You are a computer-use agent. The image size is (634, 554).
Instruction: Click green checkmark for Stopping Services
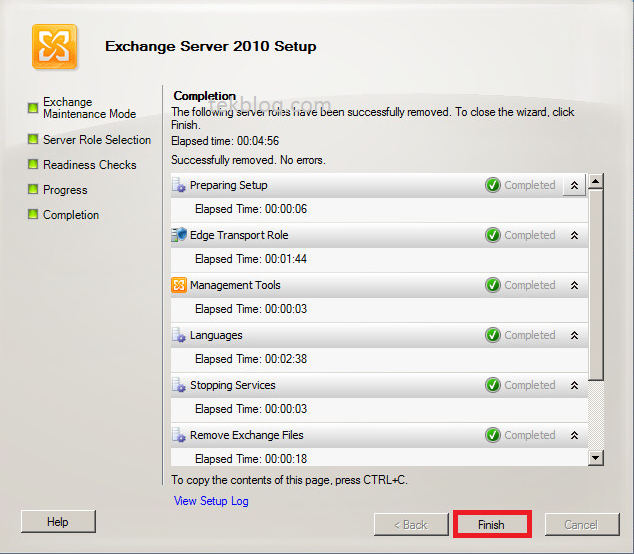[x=492, y=385]
